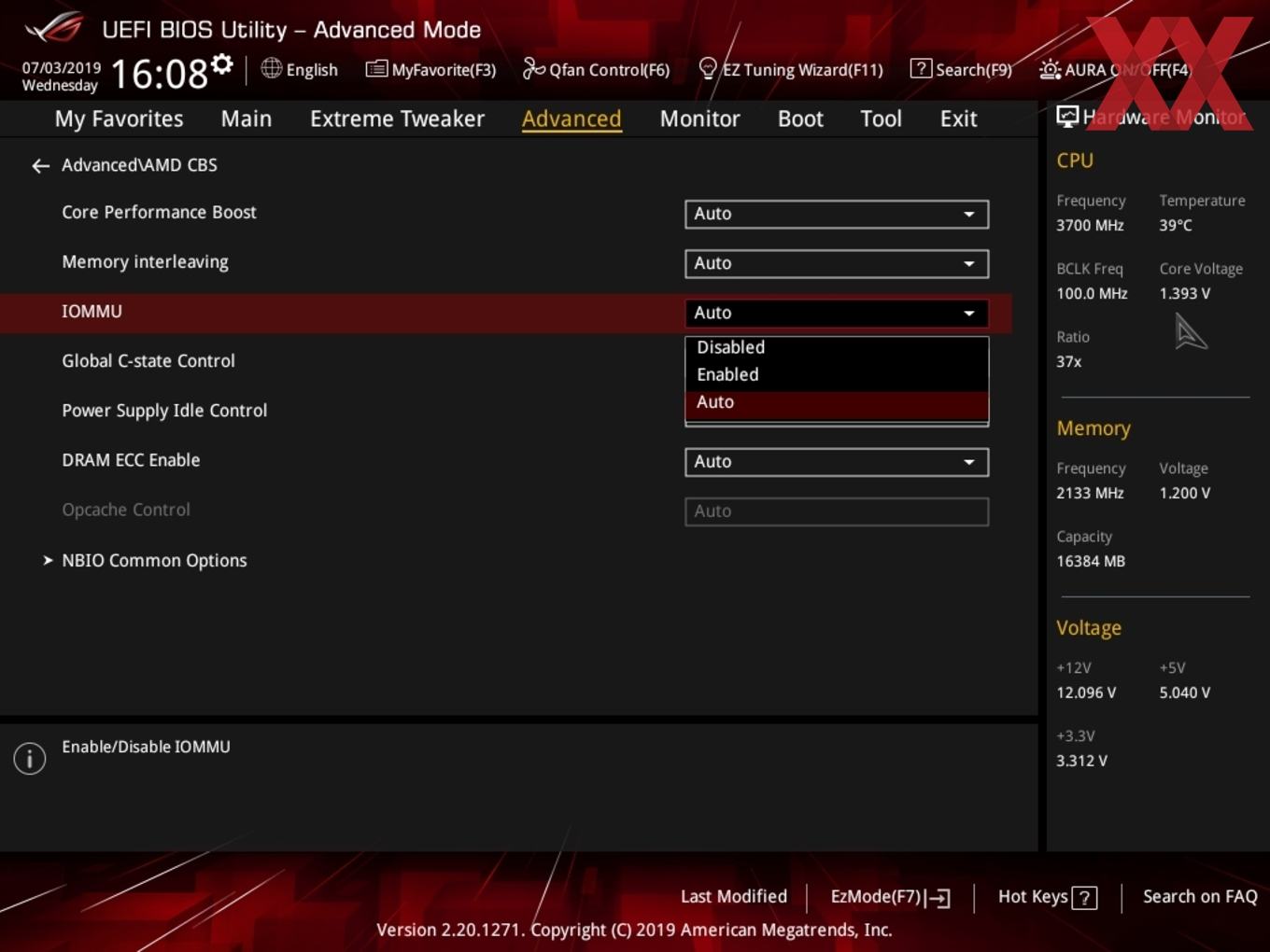Click +12V reading 12.096 V
The height and width of the screenshot is (952, 1270).
point(1086,693)
